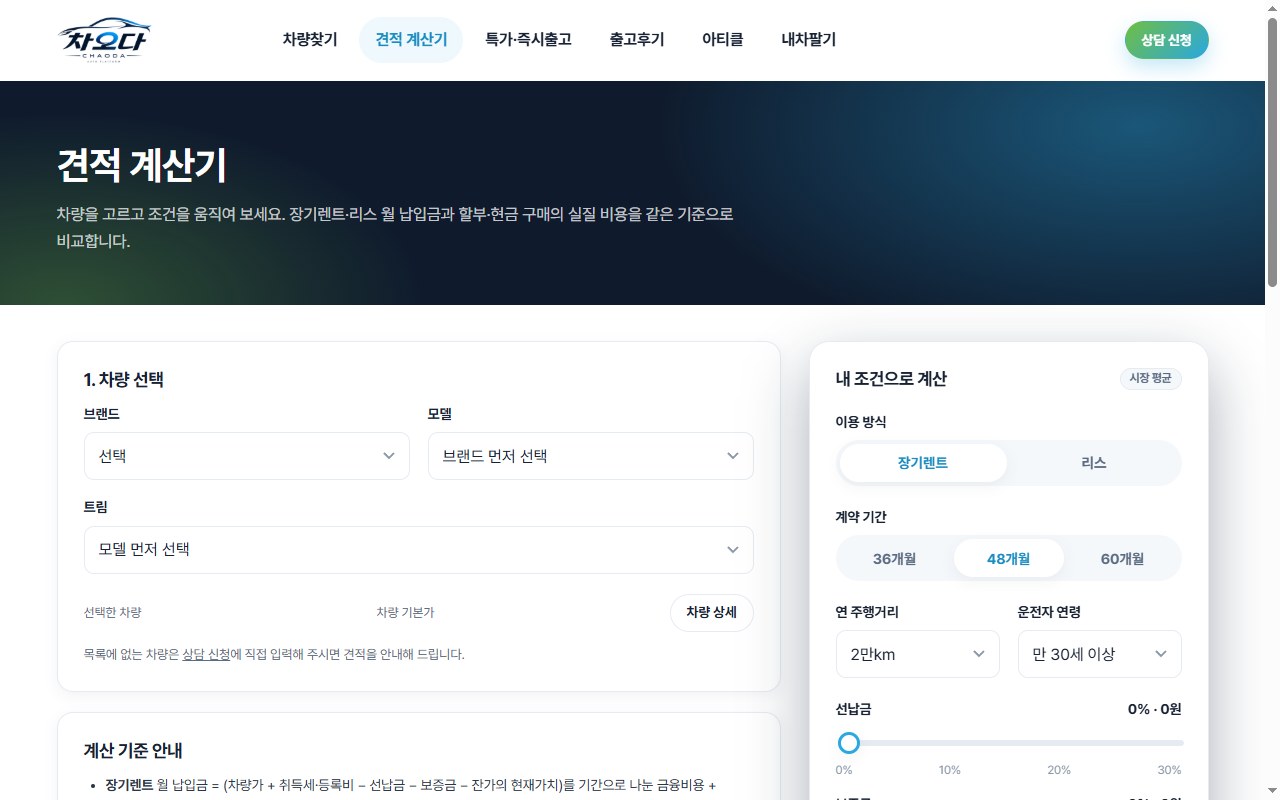The height and width of the screenshot is (800, 1280).
Task: Open the 연 주행거리 2만km dropdown
Action: pos(918,654)
